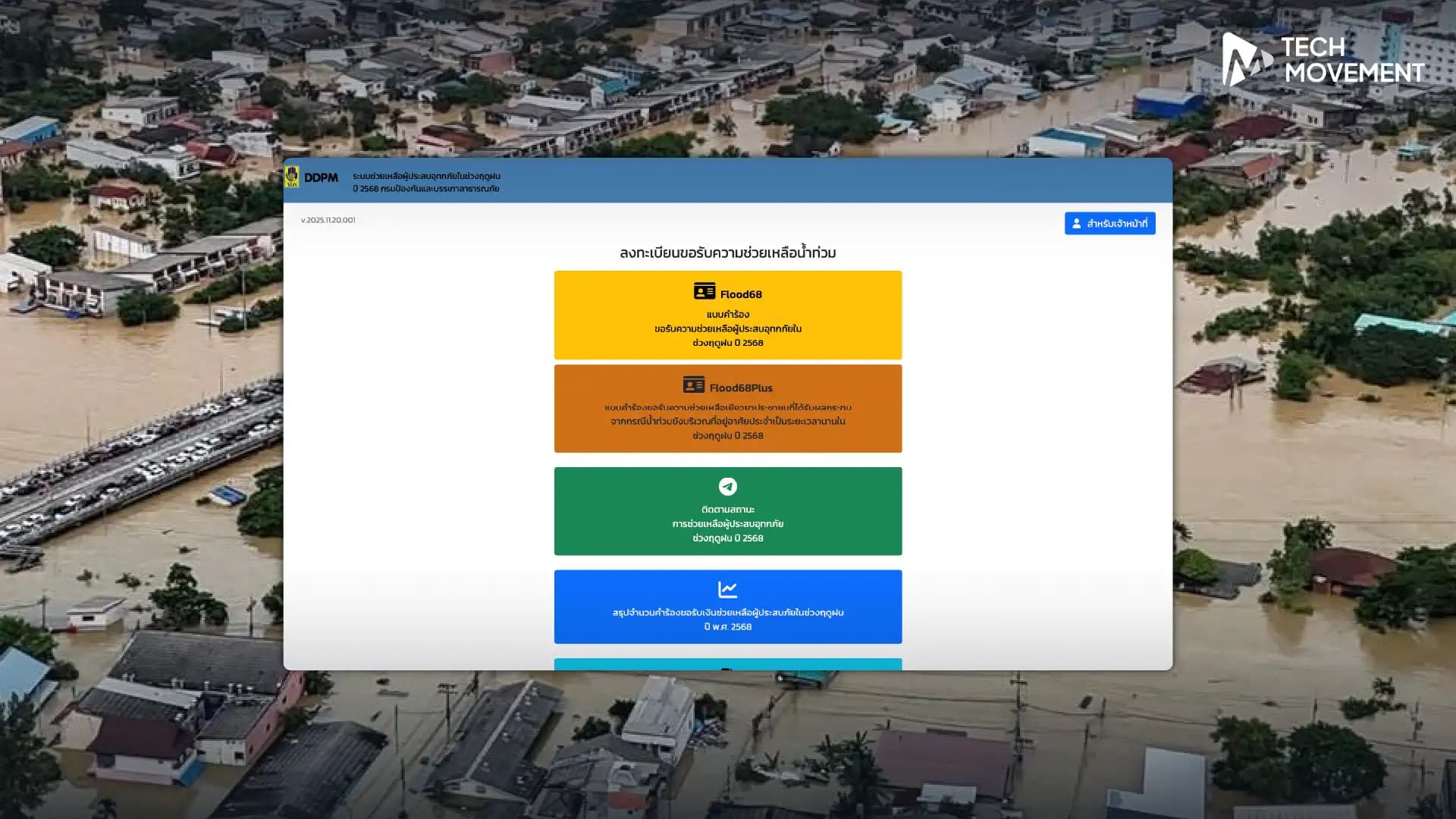Click the version number v.2025.11.20.001 label

coord(328,220)
